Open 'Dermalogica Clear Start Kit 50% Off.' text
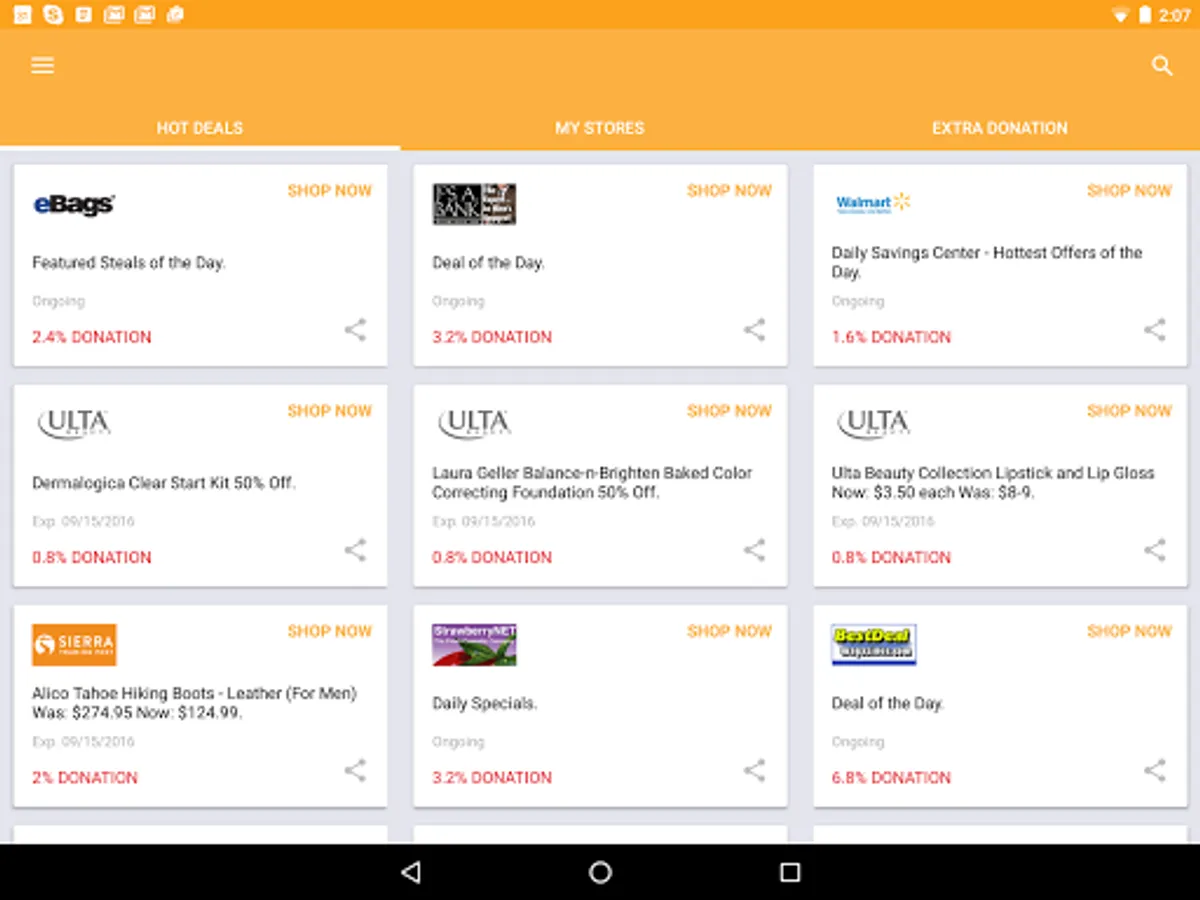1200x900 pixels. pyautogui.click(x=164, y=483)
